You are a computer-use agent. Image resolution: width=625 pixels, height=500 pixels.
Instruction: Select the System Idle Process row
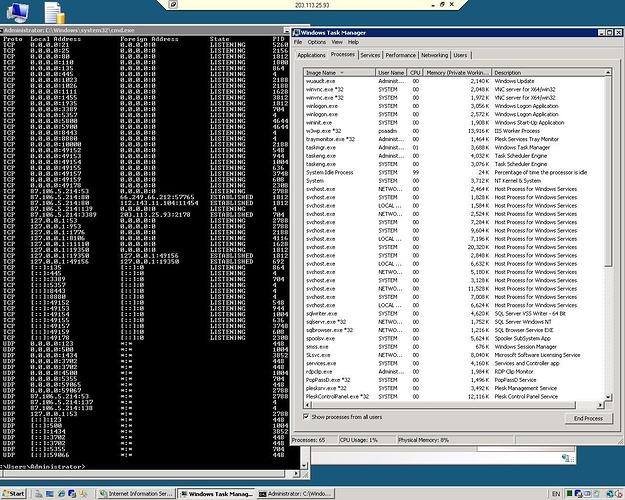pos(454,172)
